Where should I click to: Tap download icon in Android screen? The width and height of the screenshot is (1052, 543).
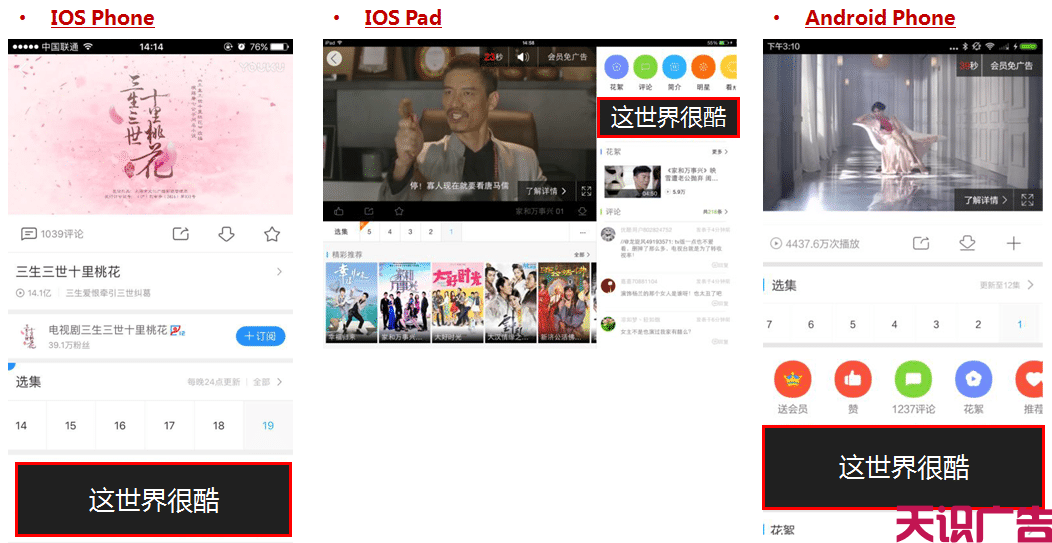coord(967,243)
